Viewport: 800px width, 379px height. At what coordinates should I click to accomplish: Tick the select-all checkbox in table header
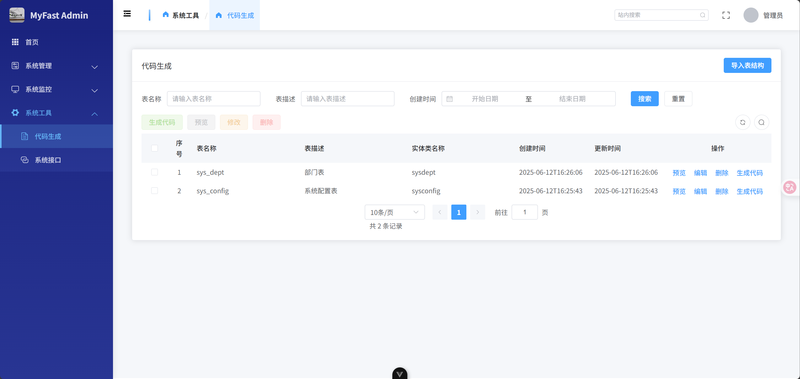(155, 148)
